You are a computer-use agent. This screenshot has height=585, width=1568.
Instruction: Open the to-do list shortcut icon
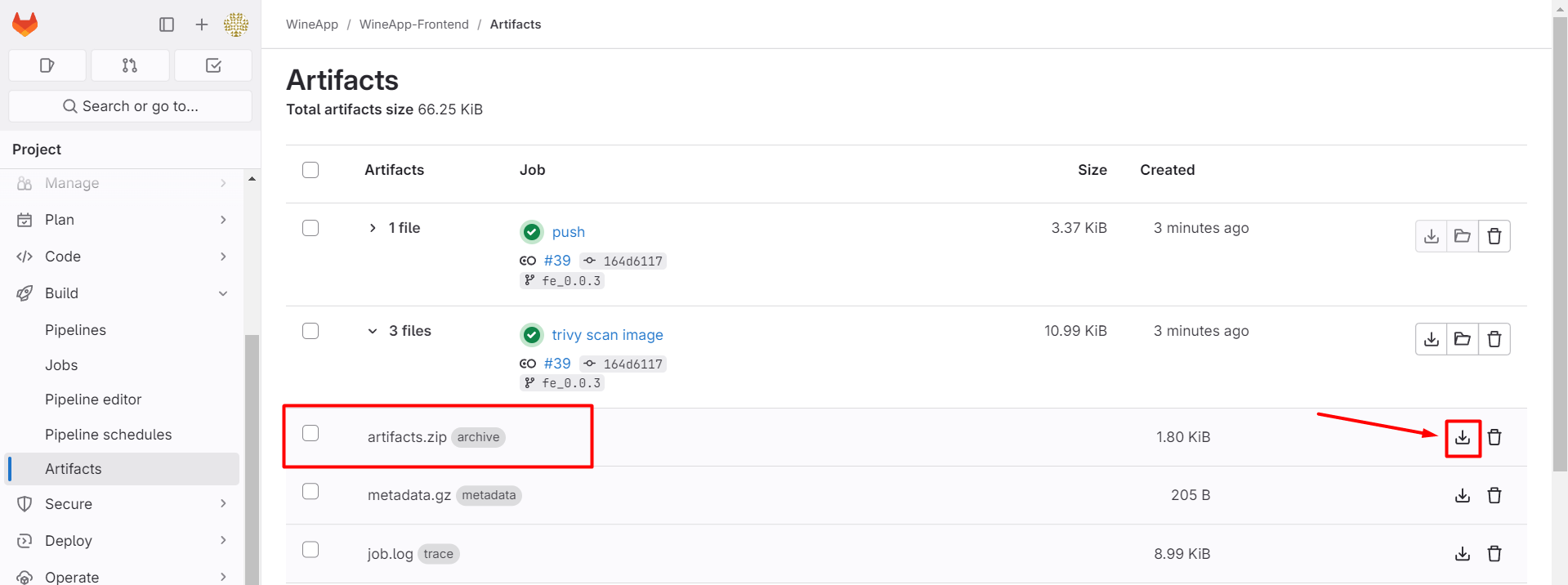point(213,65)
